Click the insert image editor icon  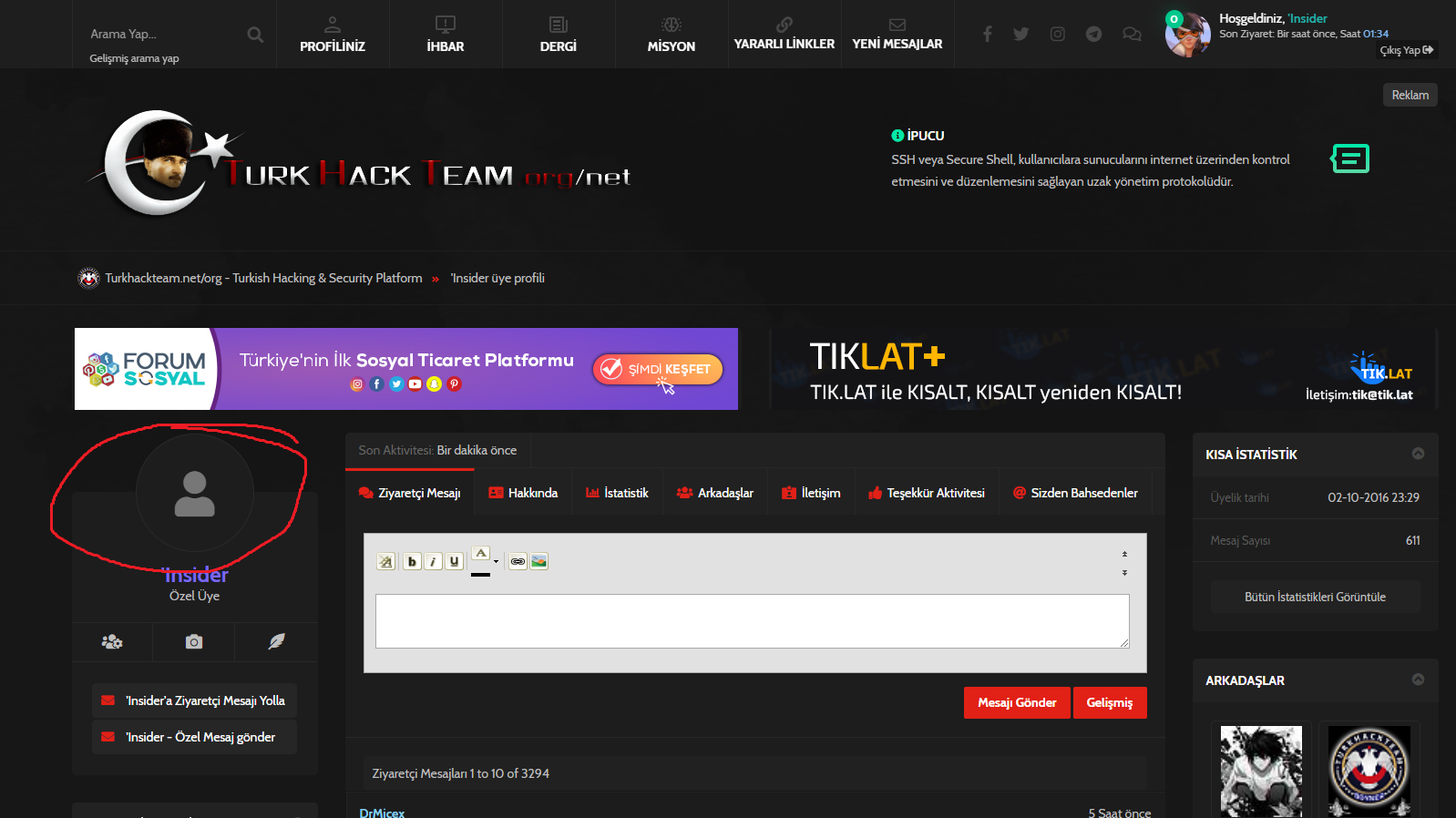click(x=539, y=561)
